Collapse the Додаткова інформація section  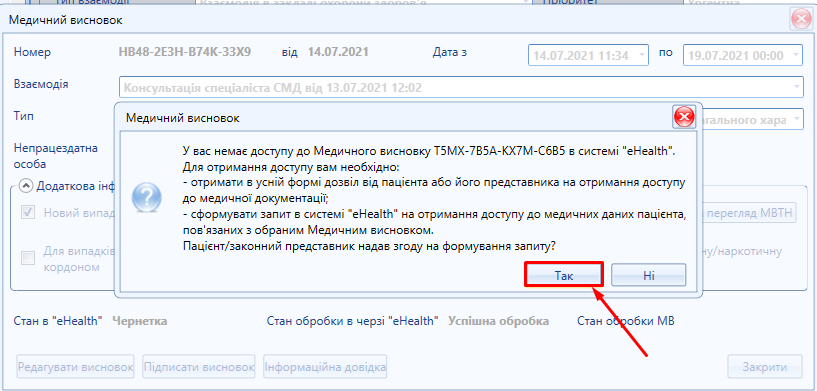[25, 186]
